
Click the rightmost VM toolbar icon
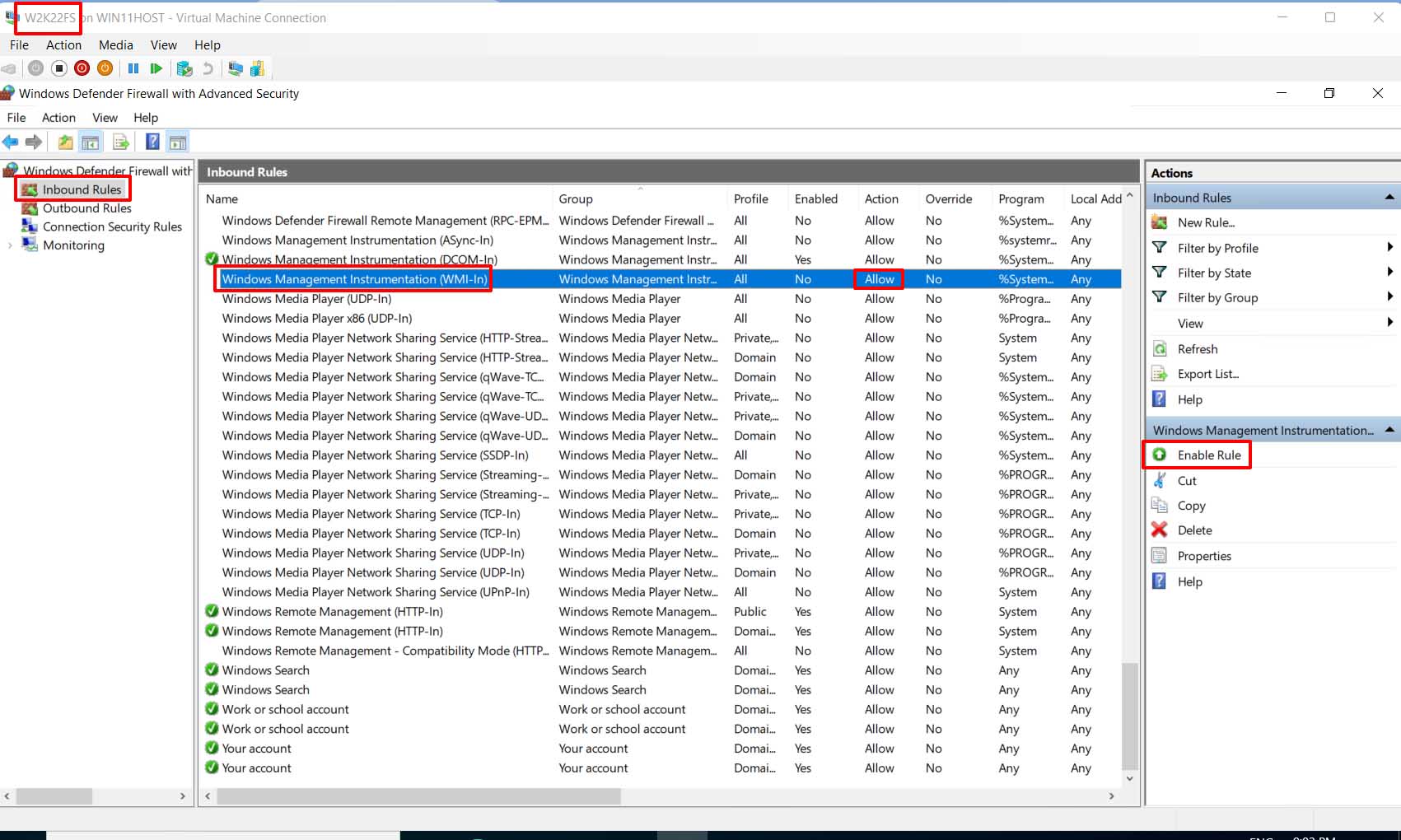257,68
